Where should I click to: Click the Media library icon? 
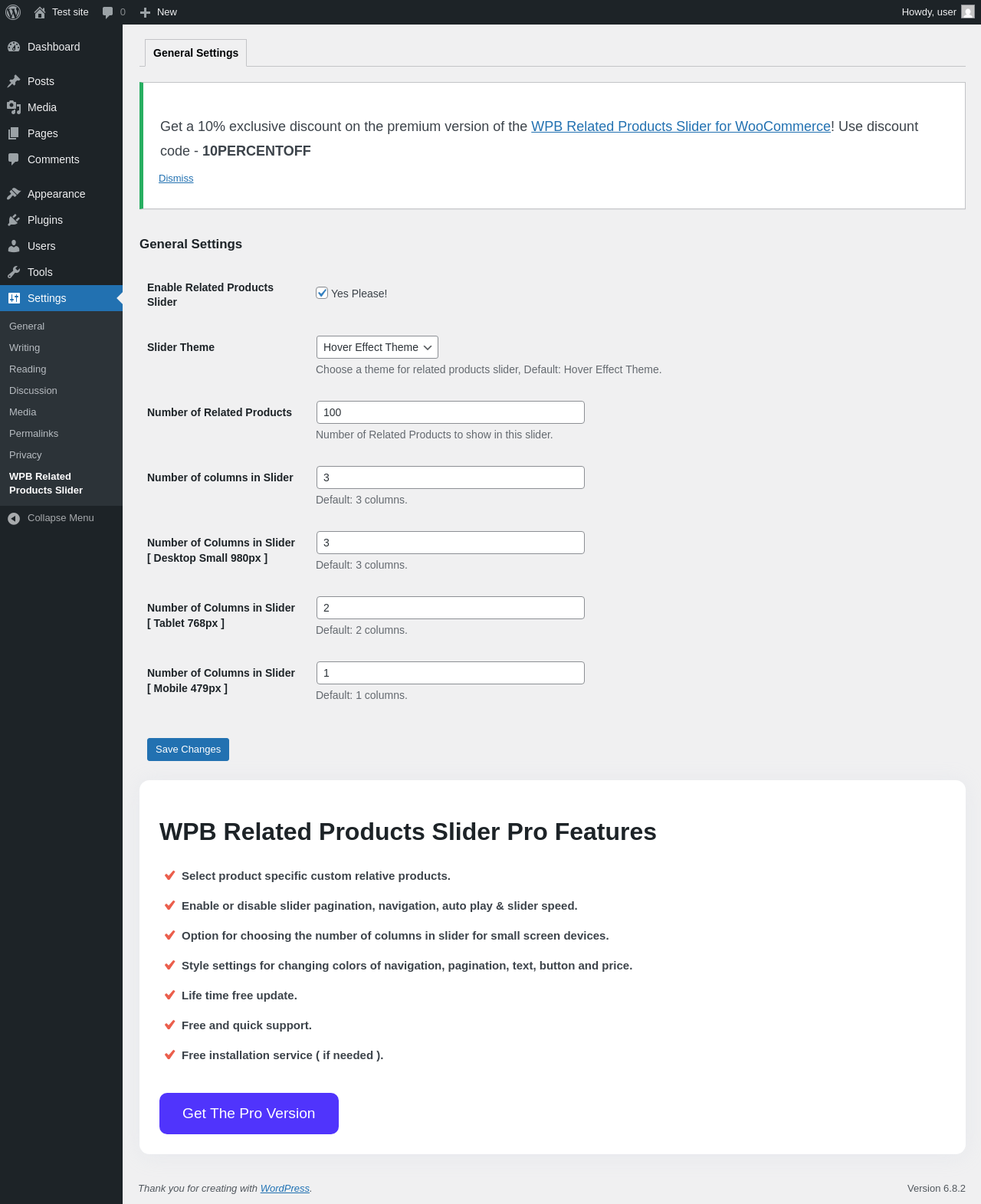14,107
